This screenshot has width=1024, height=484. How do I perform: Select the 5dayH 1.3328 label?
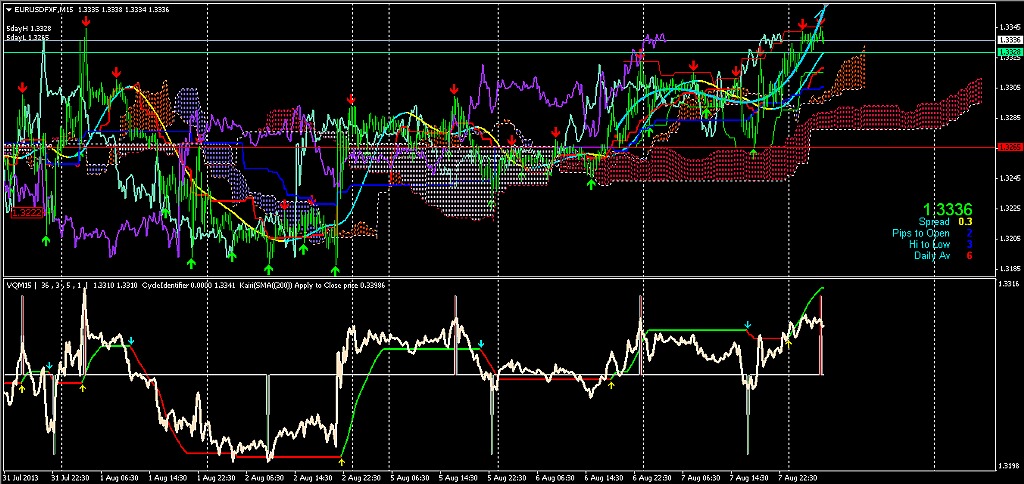27,28
